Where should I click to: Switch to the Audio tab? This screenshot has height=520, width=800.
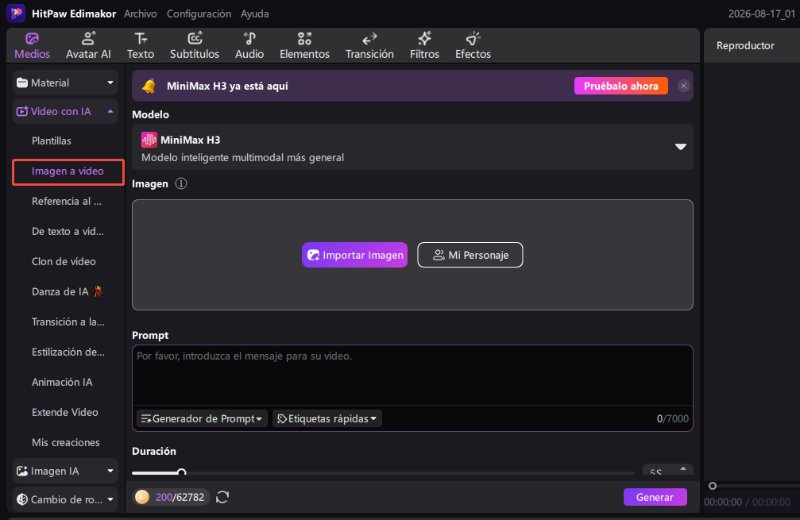[x=249, y=46]
